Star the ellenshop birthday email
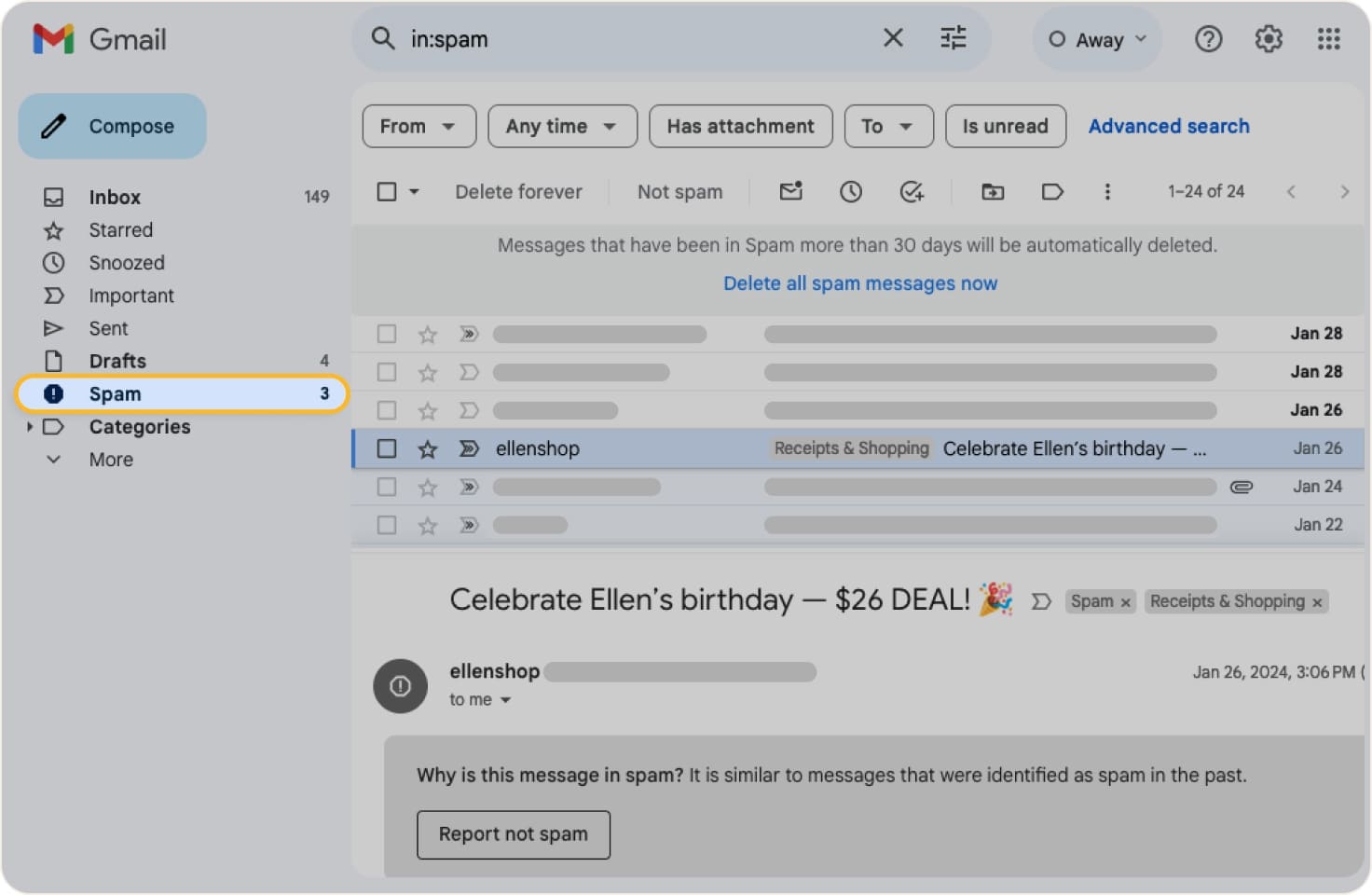This screenshot has width=1372, height=895. (427, 448)
